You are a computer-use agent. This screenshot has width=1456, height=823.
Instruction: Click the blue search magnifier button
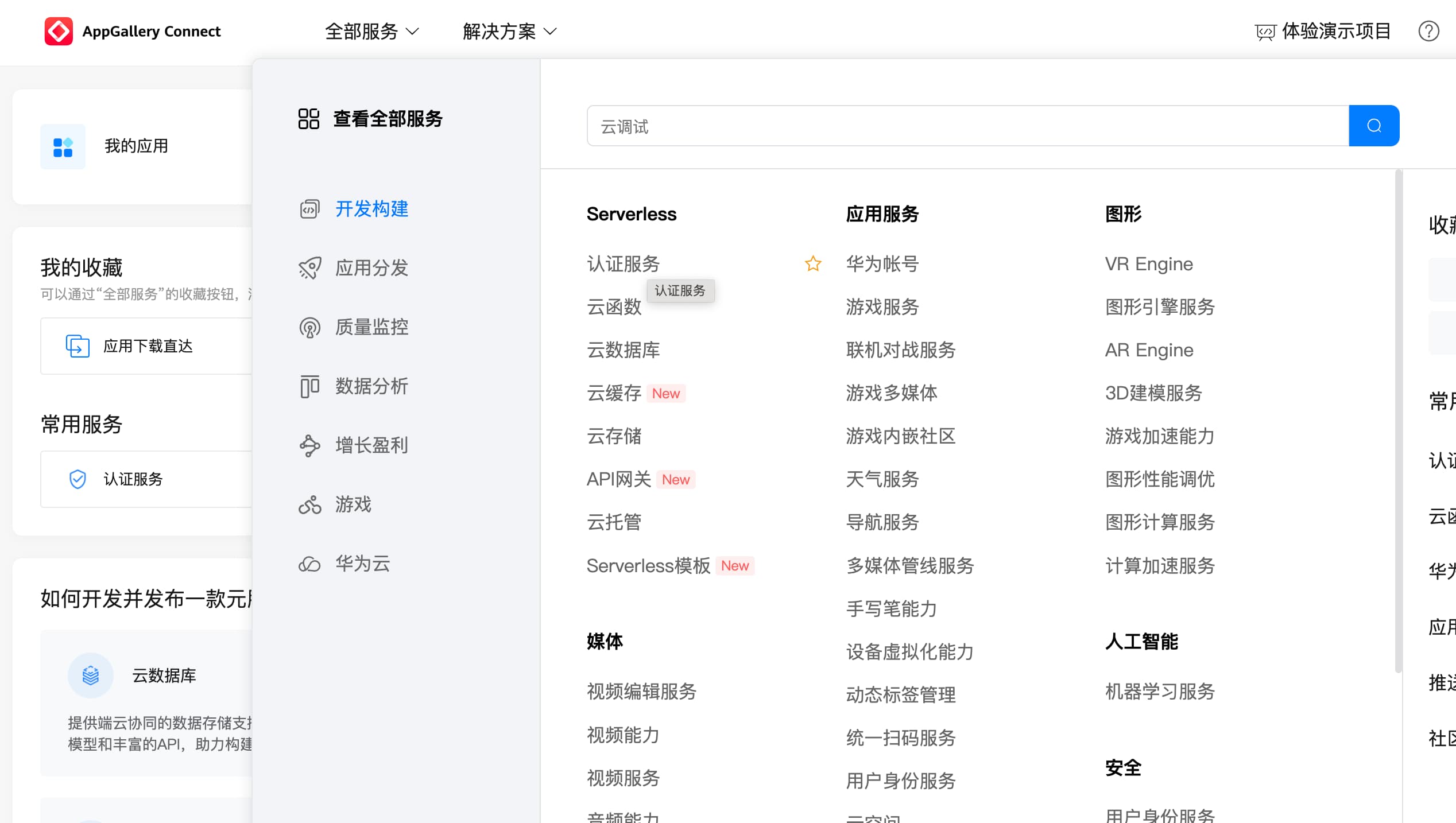click(x=1373, y=126)
